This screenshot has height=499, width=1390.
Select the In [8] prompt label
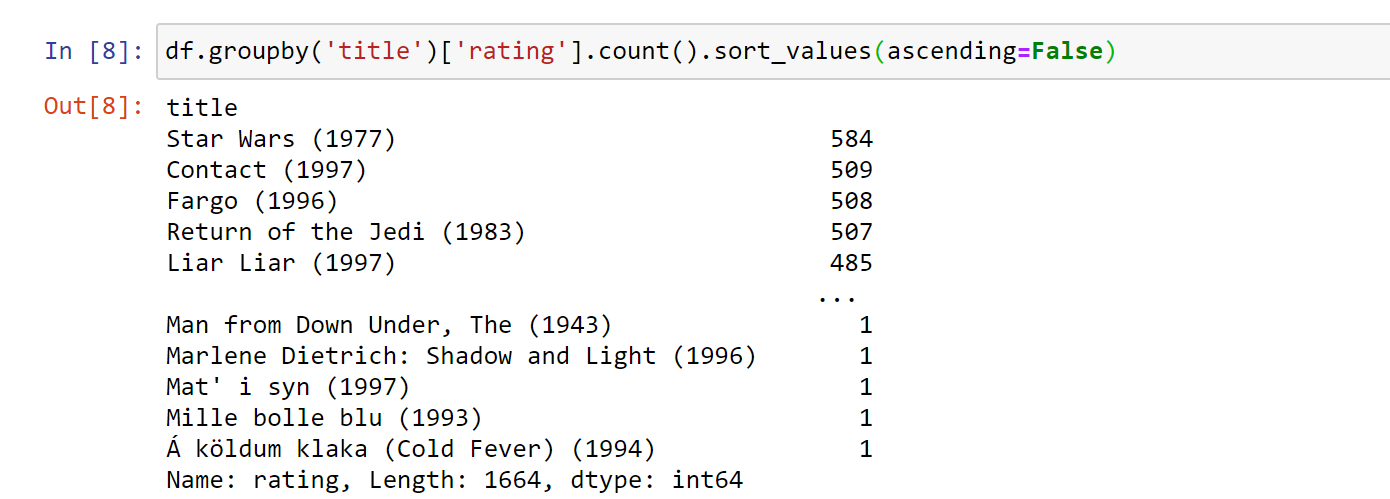(94, 51)
